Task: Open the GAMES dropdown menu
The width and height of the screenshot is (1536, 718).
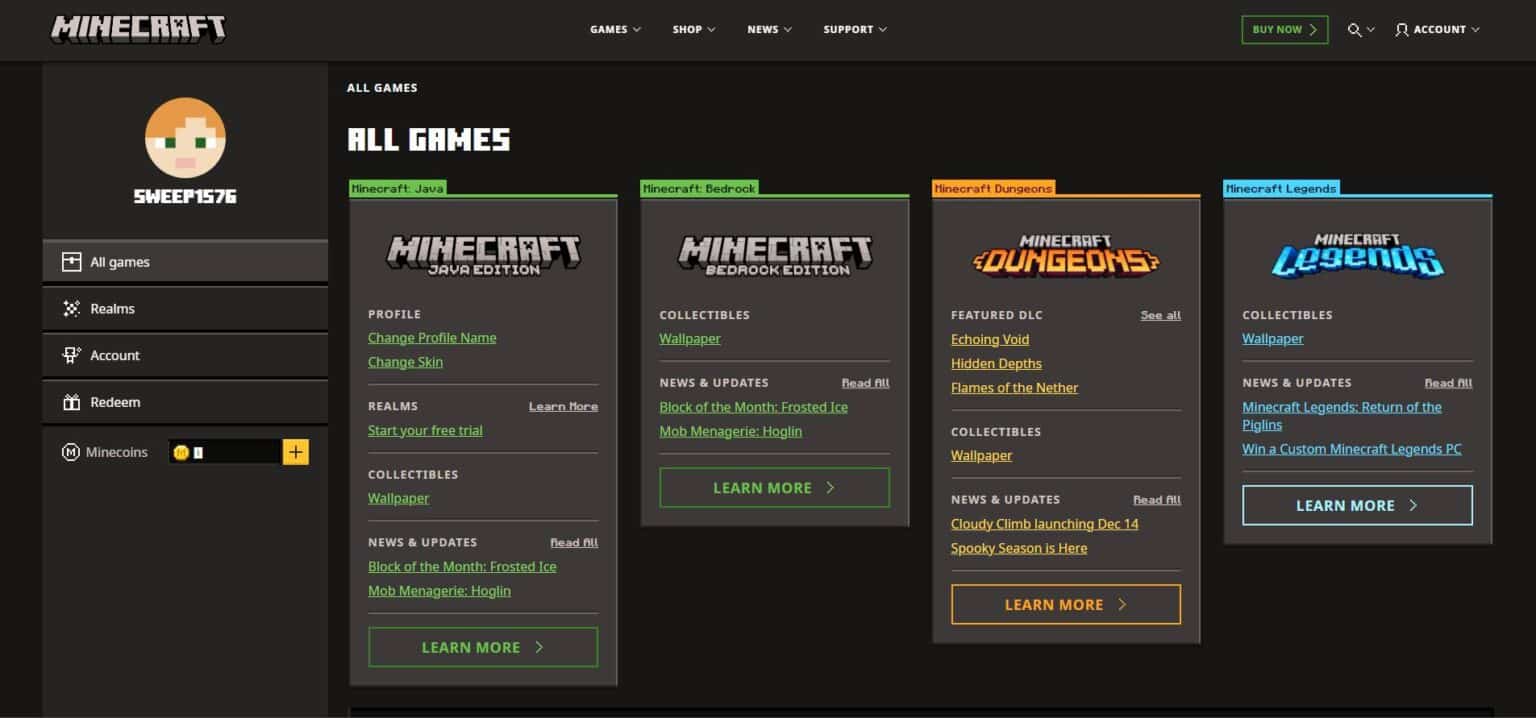Action: [x=614, y=29]
